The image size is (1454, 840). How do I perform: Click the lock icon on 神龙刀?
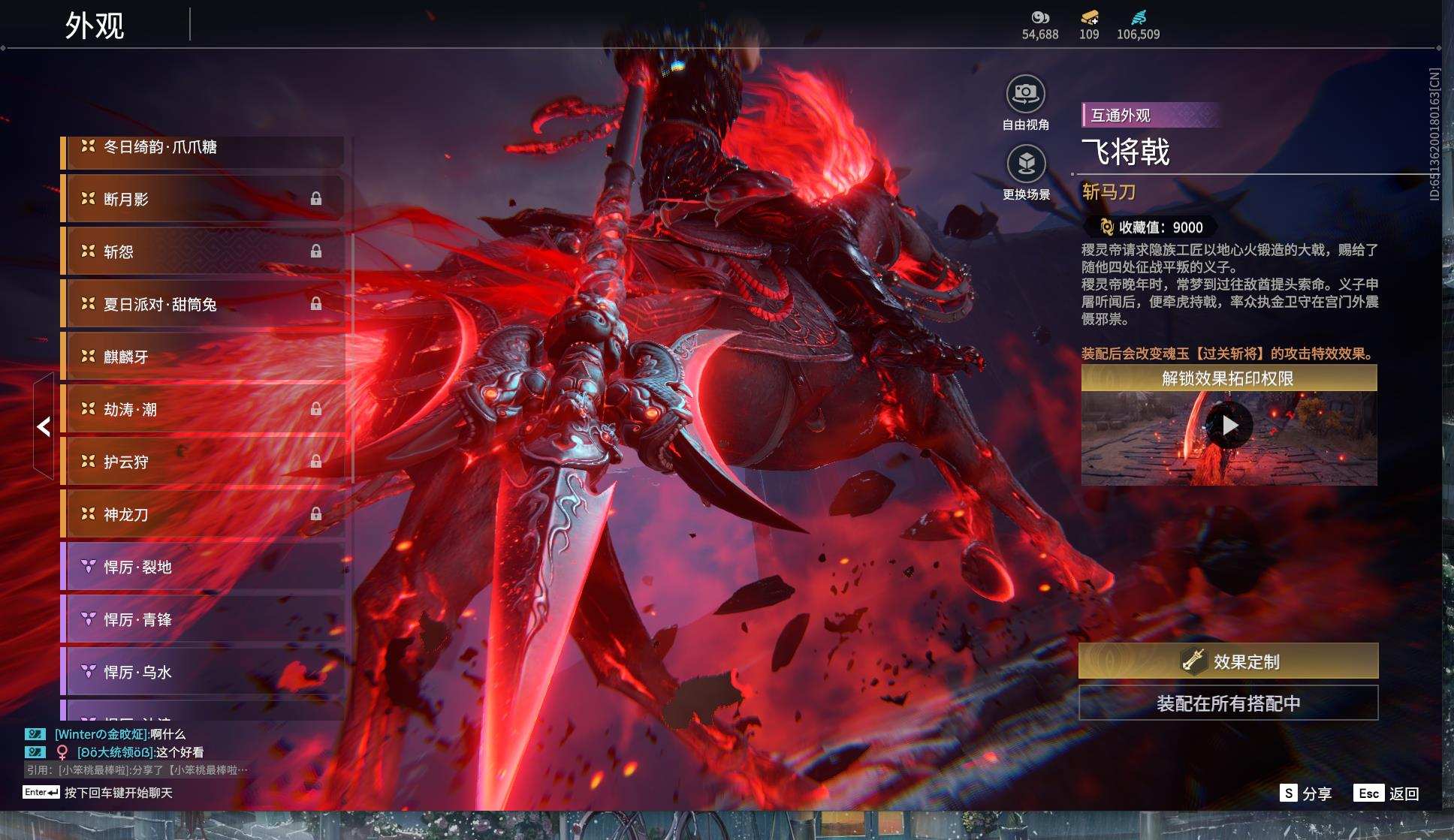pyautogui.click(x=316, y=513)
